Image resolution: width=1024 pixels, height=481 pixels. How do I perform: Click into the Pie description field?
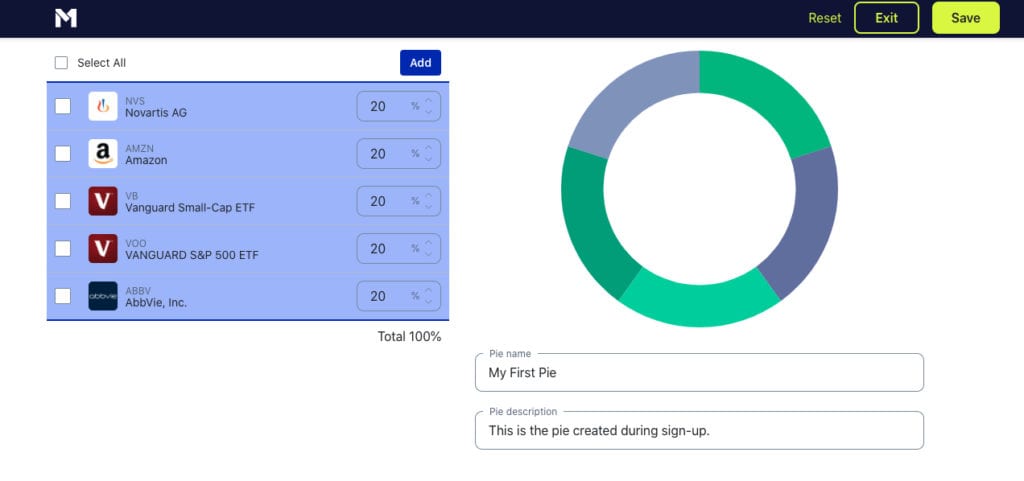pyautogui.click(x=699, y=431)
